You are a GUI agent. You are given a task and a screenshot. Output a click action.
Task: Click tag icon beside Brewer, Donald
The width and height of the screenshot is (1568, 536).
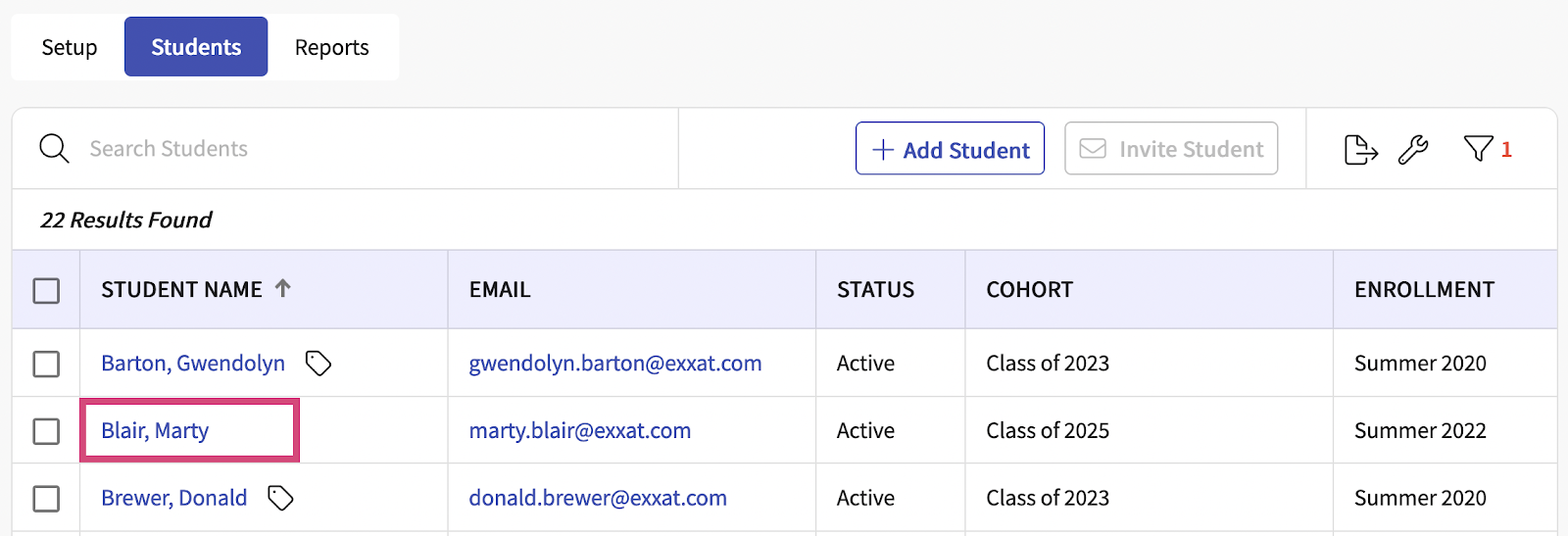click(x=281, y=498)
